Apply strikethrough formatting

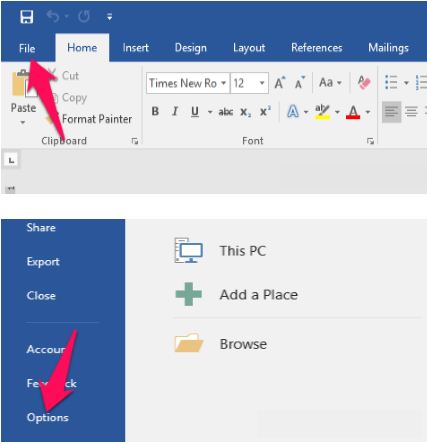[226, 112]
